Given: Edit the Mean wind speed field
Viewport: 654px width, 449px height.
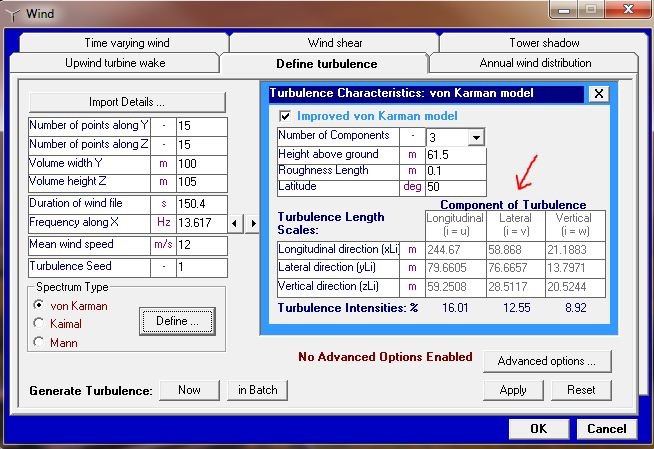Looking at the screenshot, I should [202, 245].
